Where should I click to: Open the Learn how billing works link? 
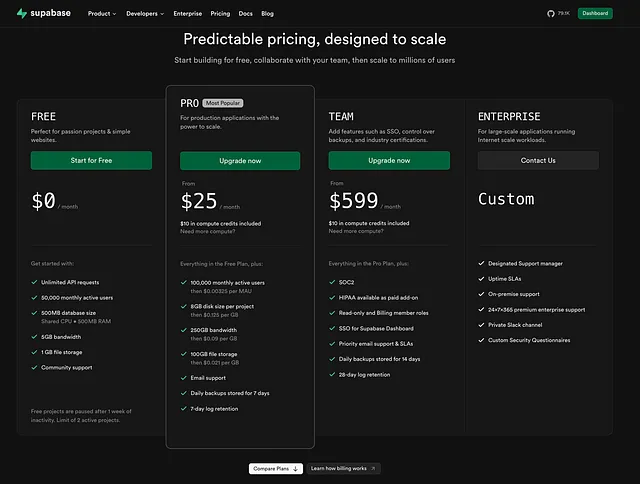[343, 468]
